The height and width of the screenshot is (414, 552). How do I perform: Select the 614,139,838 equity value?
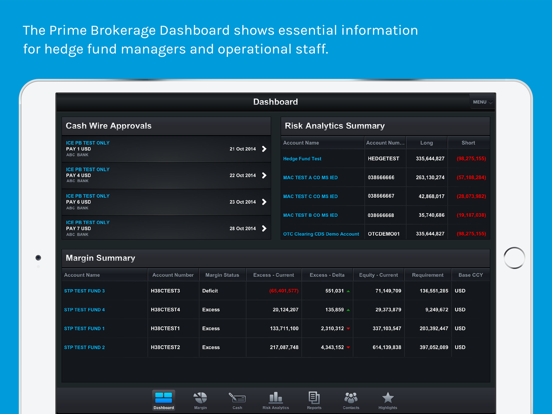(387, 347)
